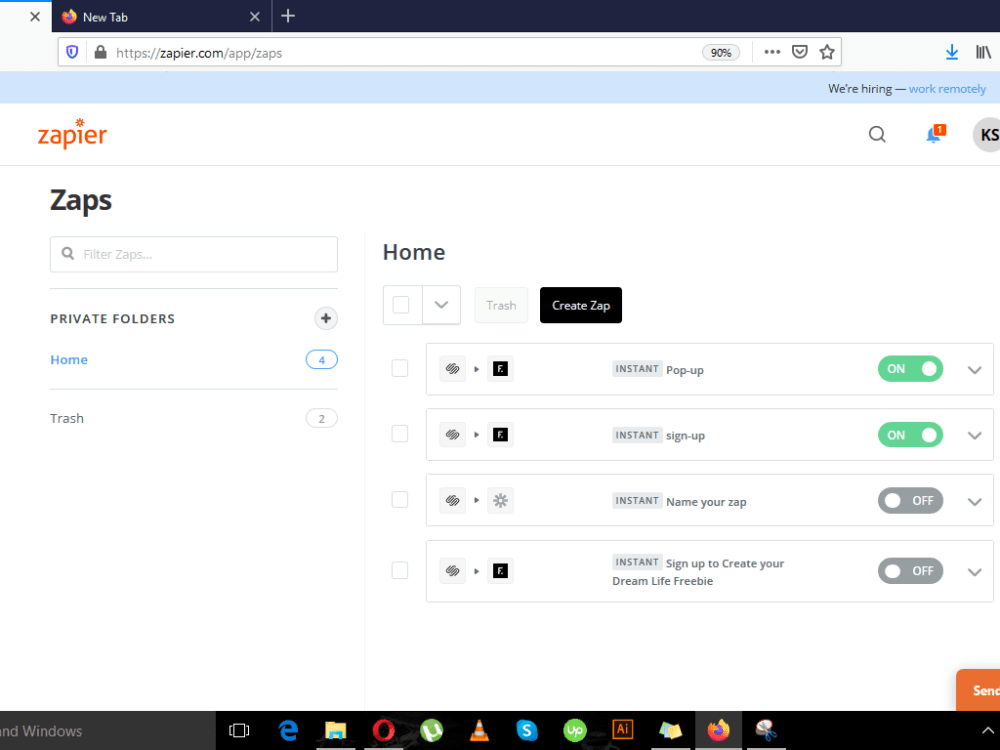This screenshot has width=1000, height=750.
Task: Click the padlock site info icon
Action: [100, 52]
